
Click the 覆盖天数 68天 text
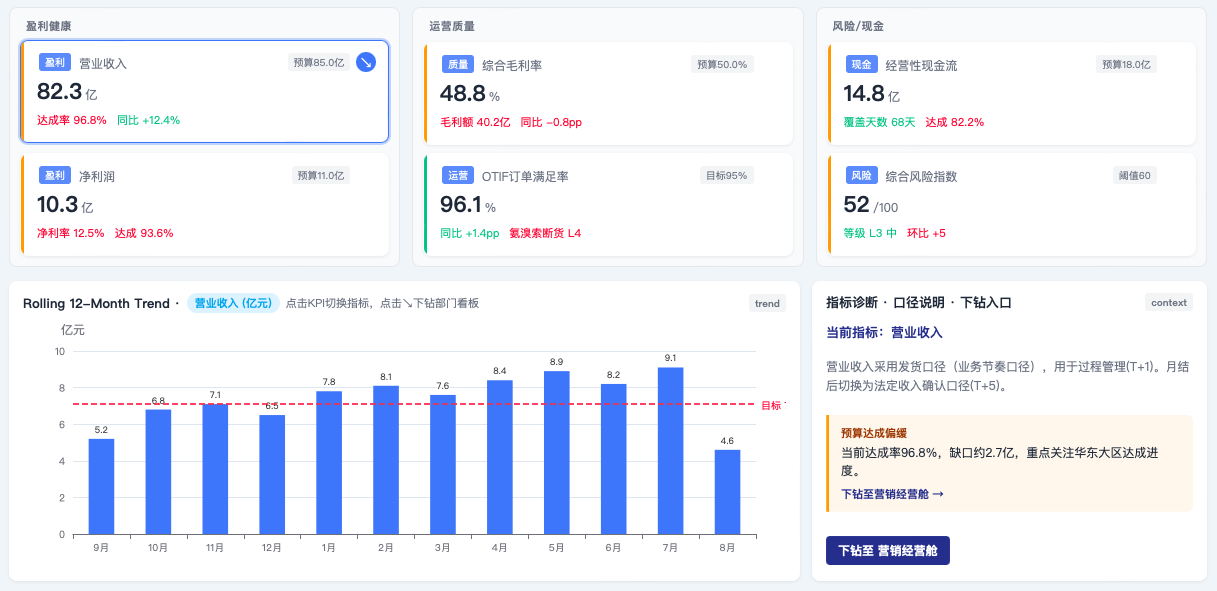880,122
